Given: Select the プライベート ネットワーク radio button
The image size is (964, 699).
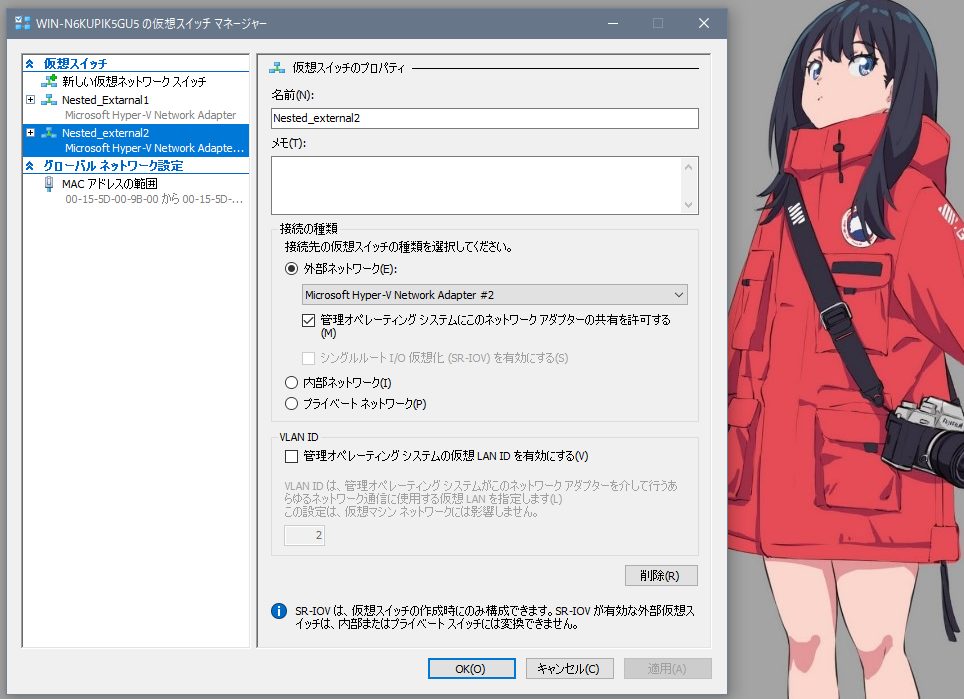Looking at the screenshot, I should 291,404.
